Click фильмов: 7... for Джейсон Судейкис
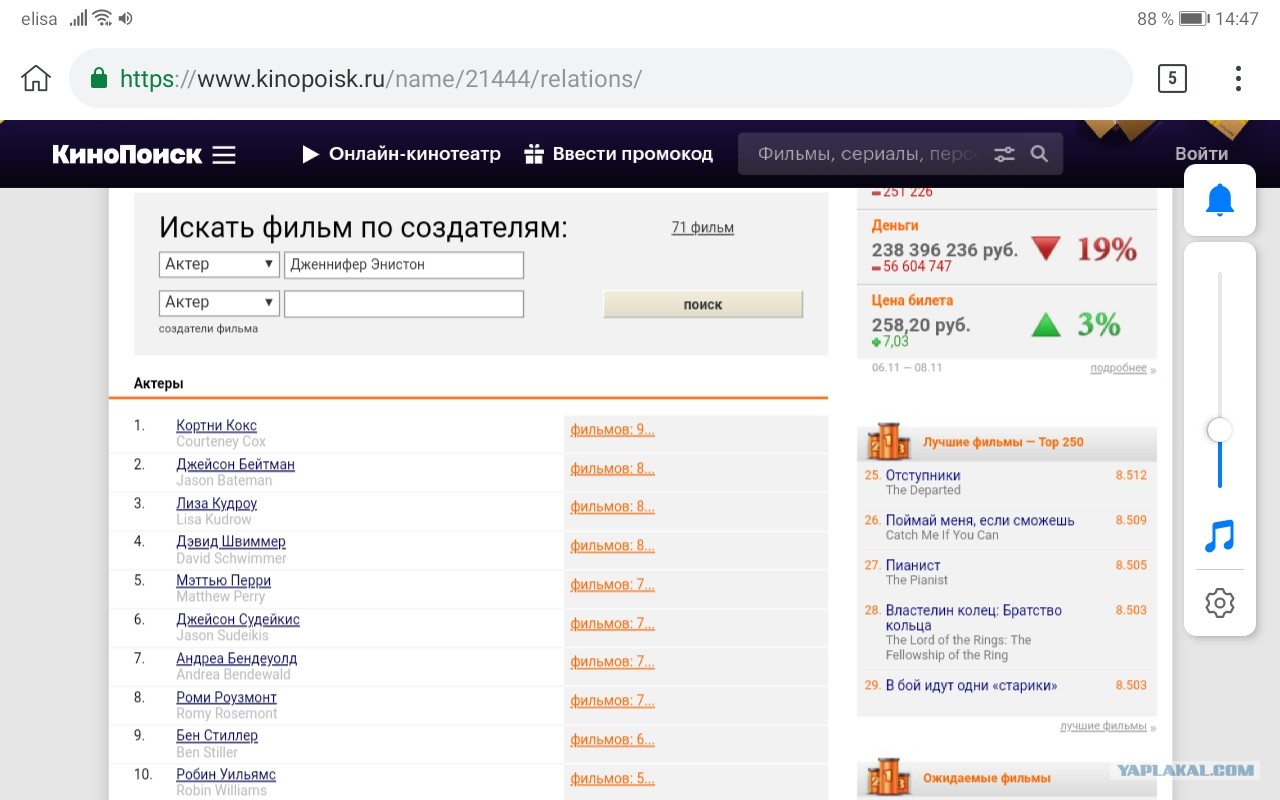Viewport: 1280px width, 800px height. [612, 624]
